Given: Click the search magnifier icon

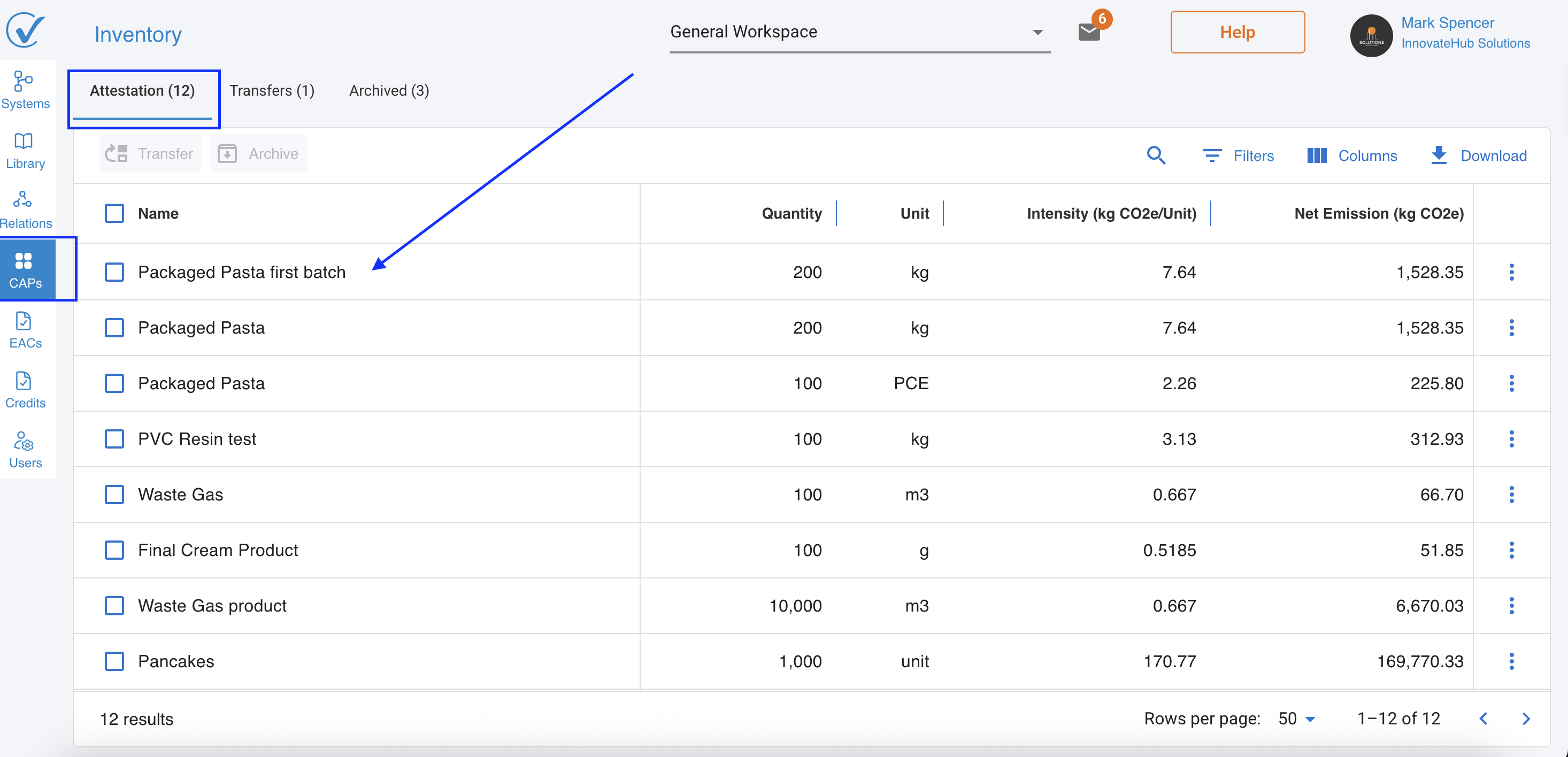Looking at the screenshot, I should tap(1155, 156).
